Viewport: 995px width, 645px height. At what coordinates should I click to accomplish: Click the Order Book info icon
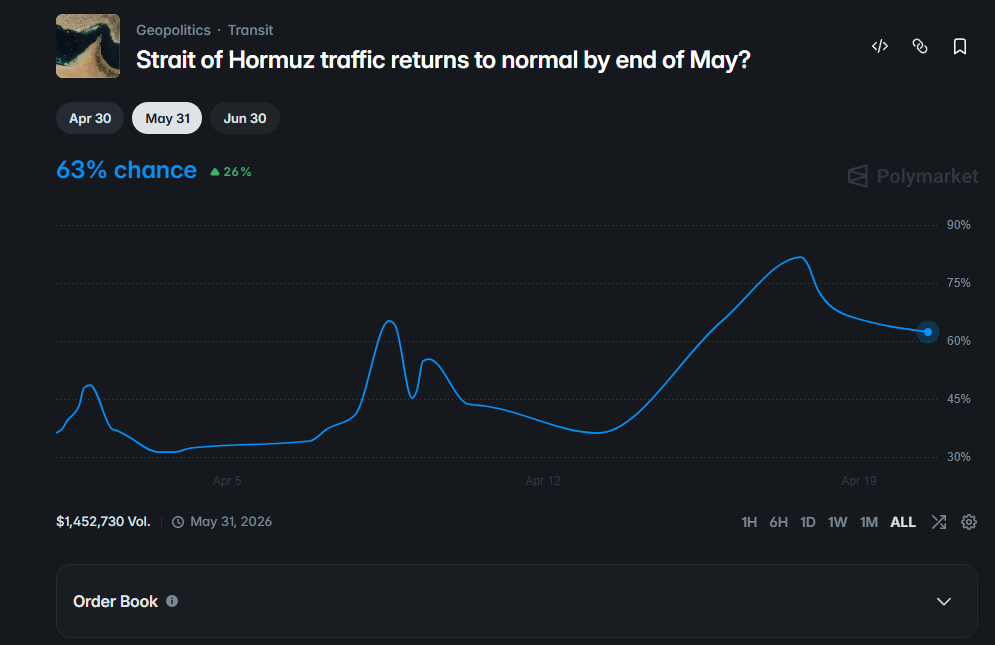172,601
